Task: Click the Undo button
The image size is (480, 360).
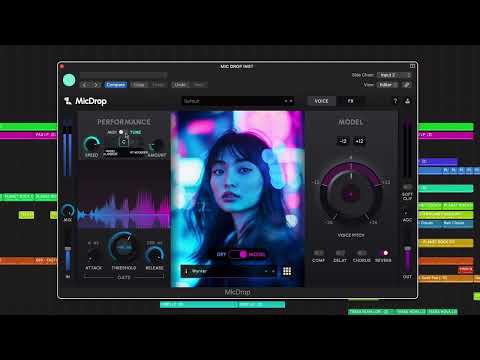Action: [x=180, y=85]
